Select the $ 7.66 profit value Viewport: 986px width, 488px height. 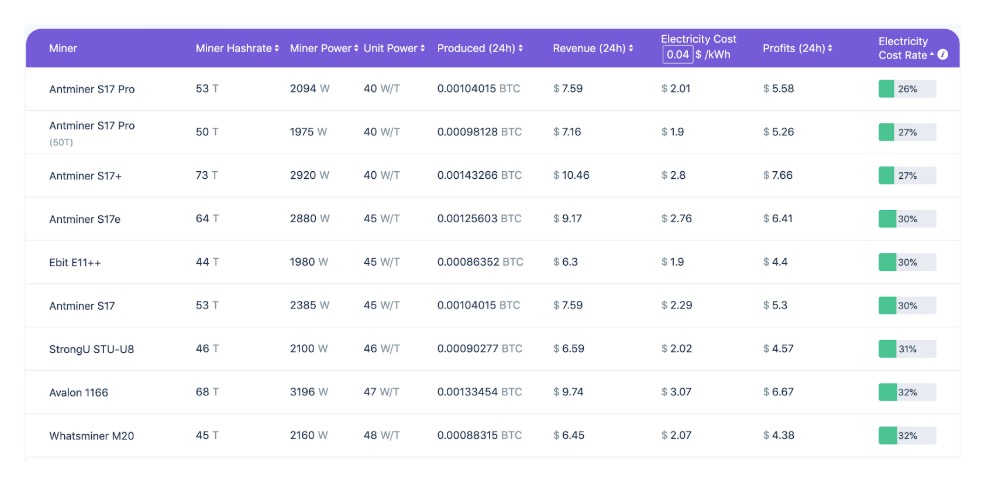[778, 175]
